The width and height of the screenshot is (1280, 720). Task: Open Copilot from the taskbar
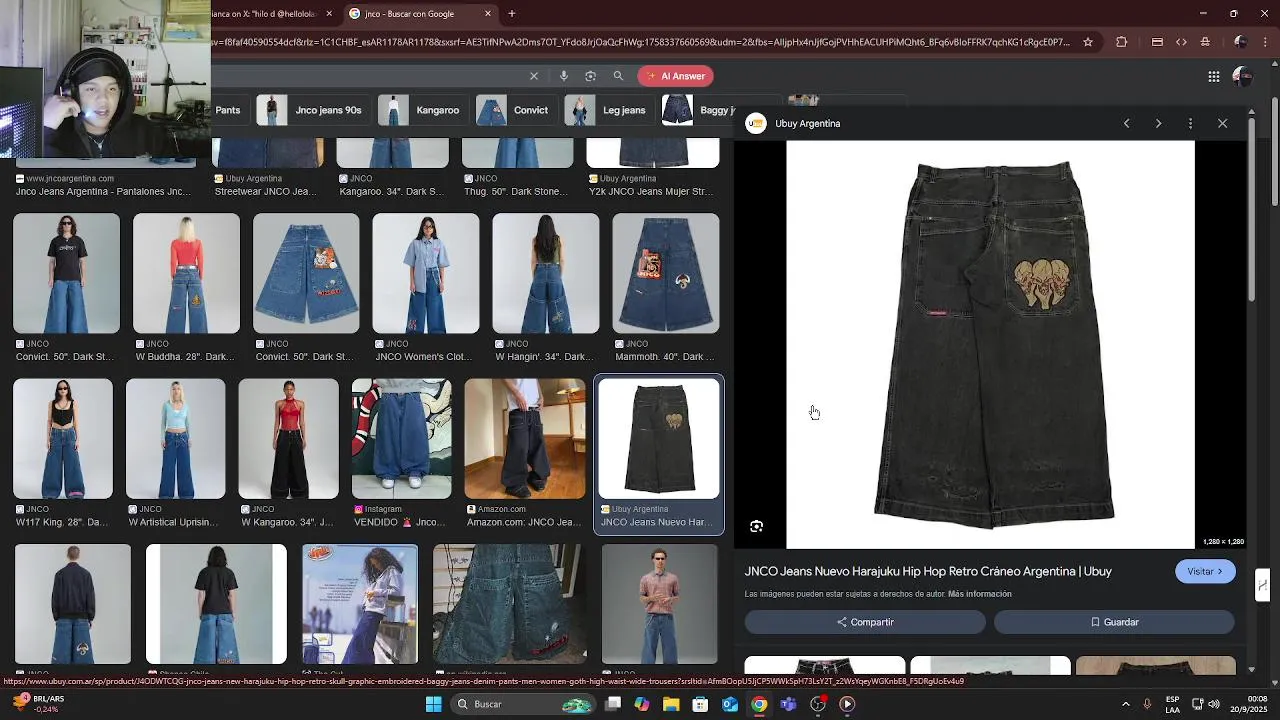642,704
